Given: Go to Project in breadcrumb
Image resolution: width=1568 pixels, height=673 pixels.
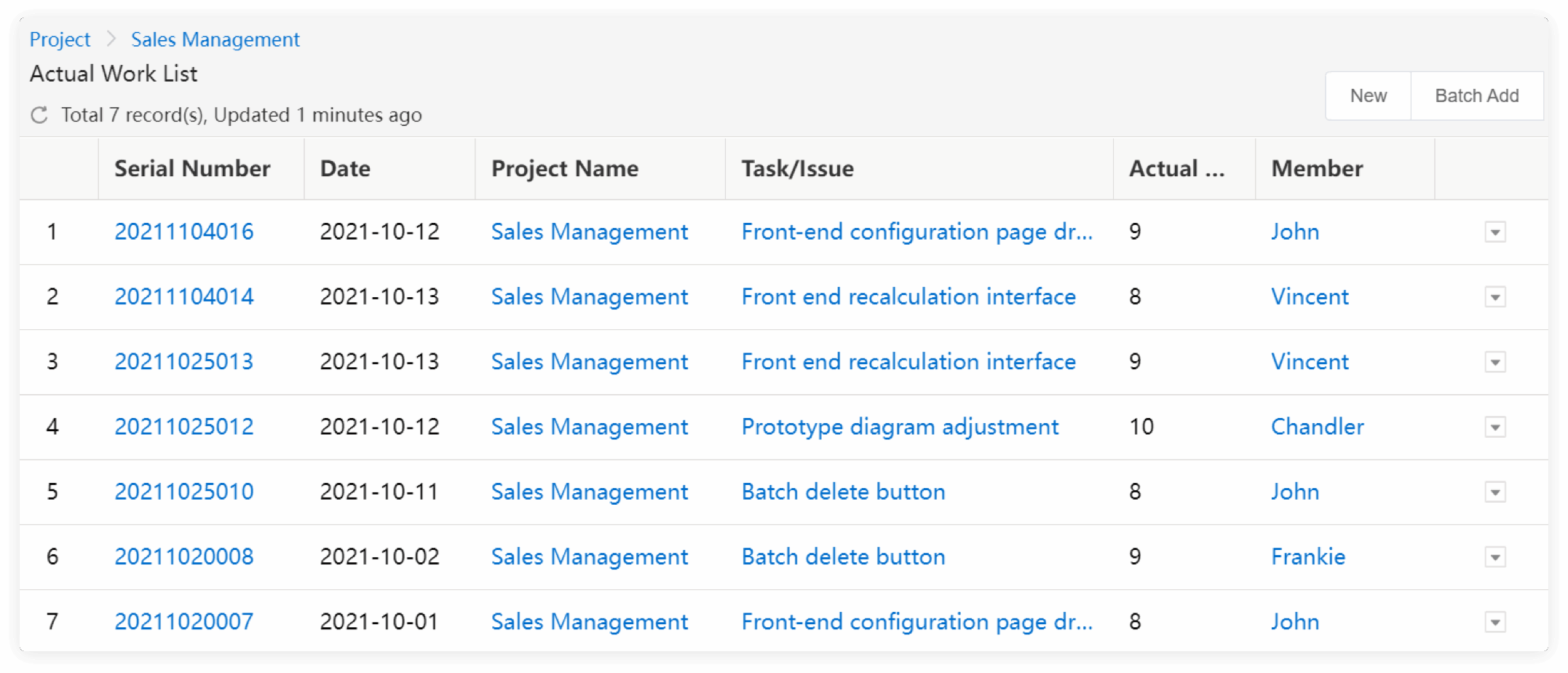Looking at the screenshot, I should pos(60,39).
